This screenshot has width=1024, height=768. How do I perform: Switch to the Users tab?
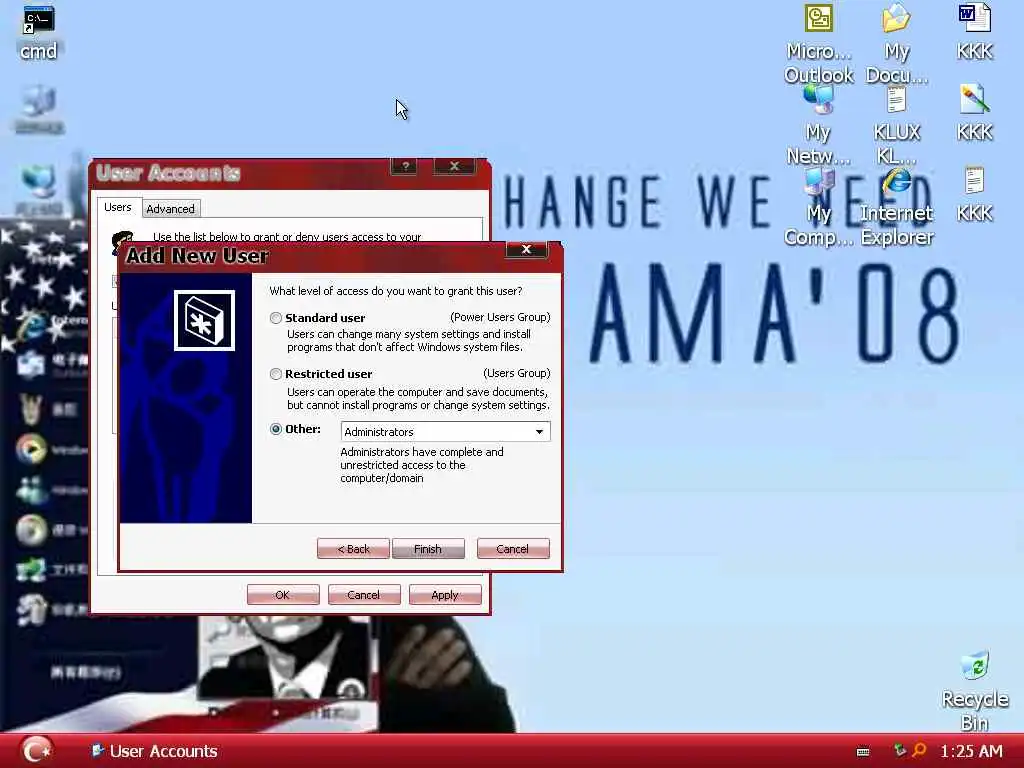tap(118, 207)
